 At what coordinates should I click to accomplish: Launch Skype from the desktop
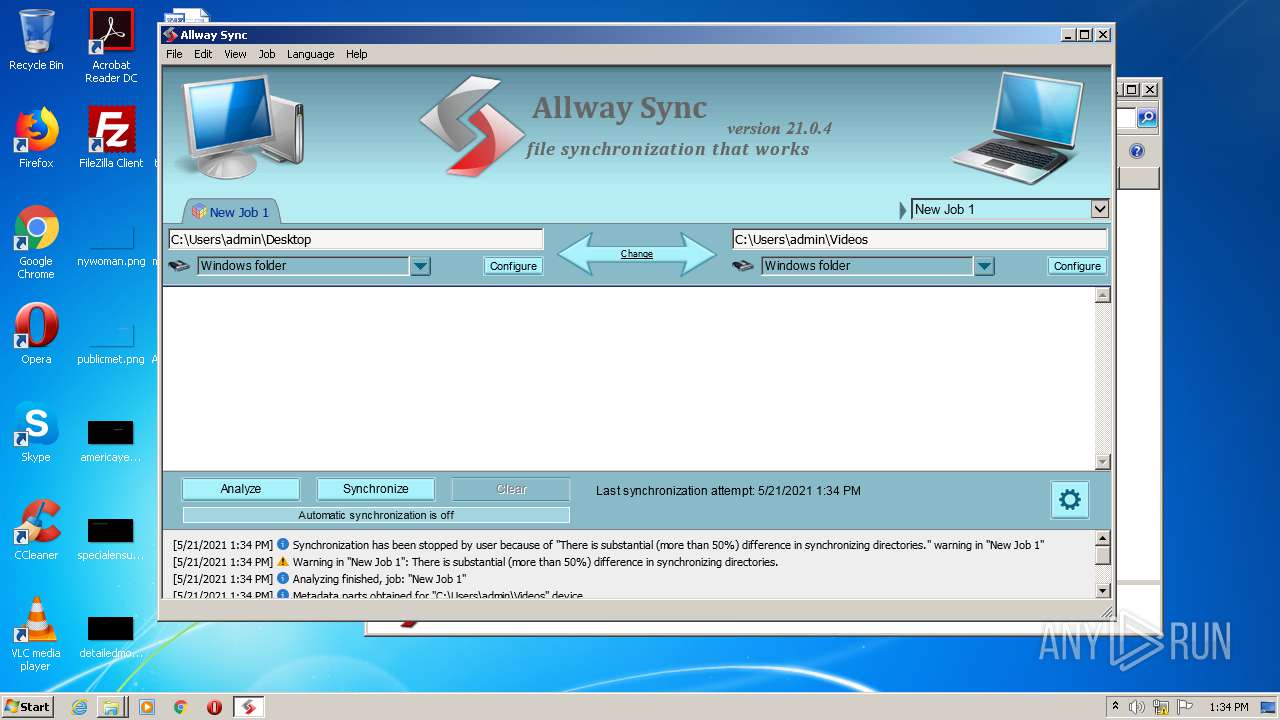point(36,432)
